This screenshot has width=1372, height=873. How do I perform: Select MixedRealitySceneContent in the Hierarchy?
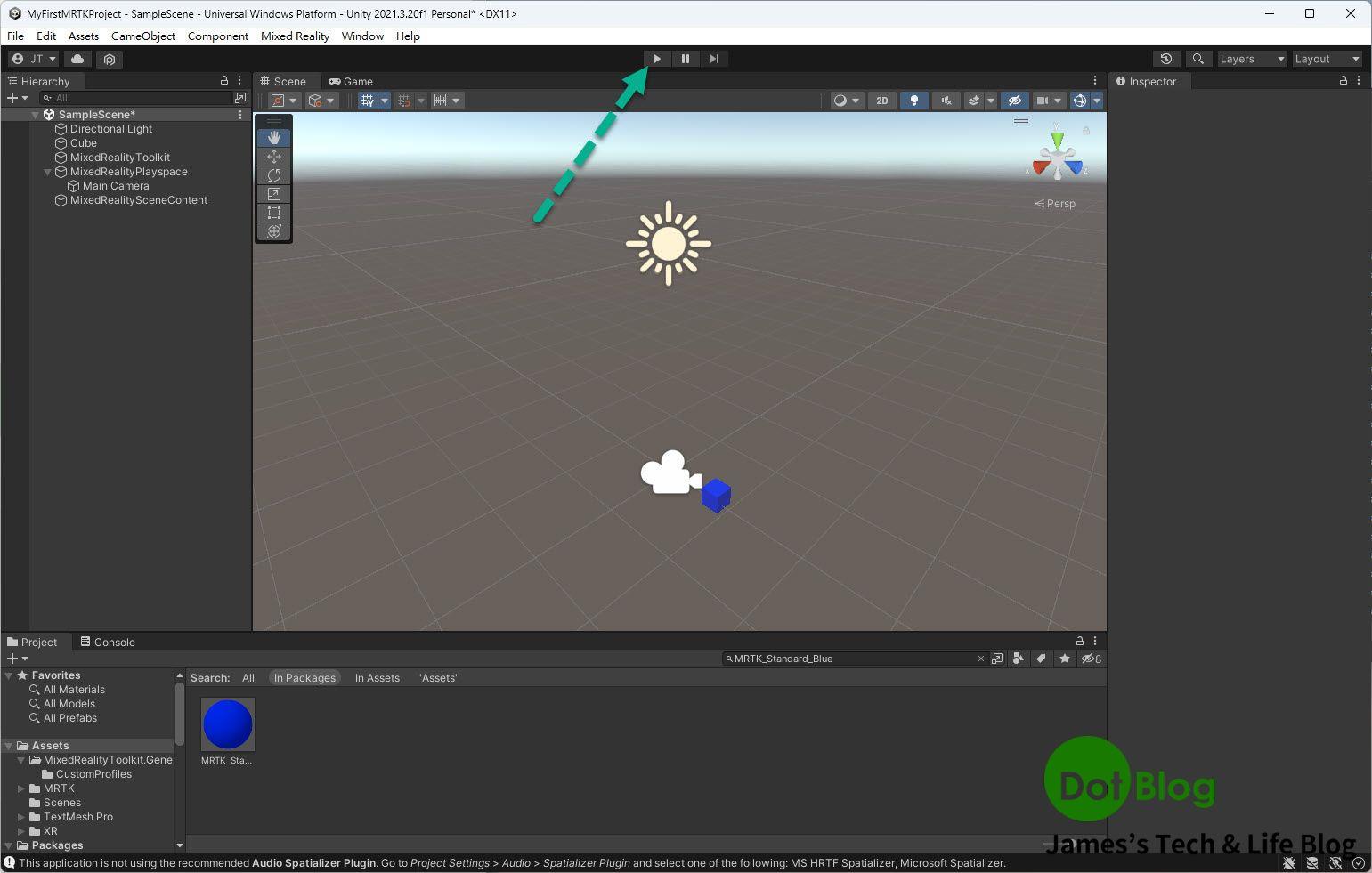[x=139, y=200]
